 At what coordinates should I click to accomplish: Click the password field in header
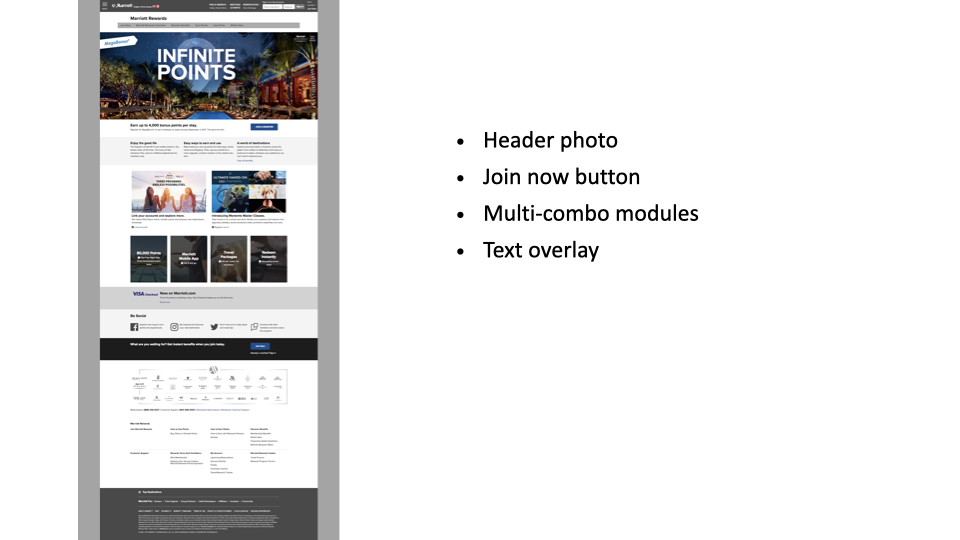pyautogui.click(x=289, y=7)
